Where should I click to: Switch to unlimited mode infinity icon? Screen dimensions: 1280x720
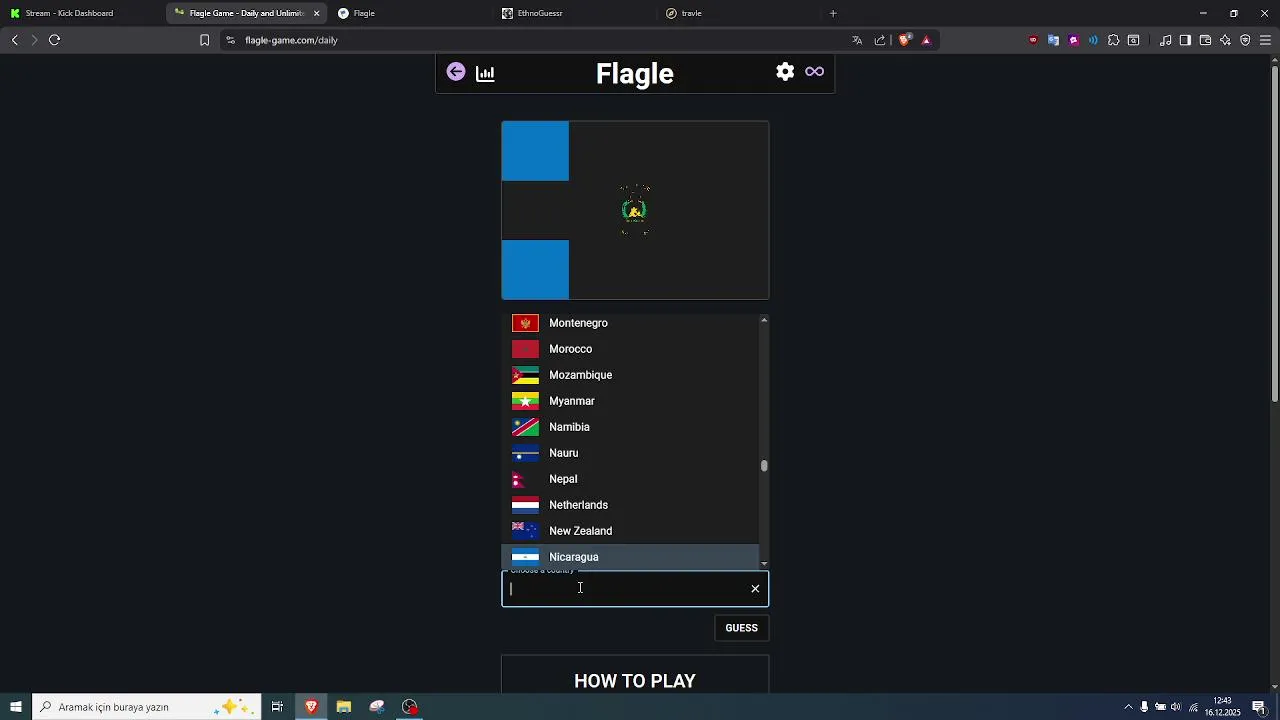coord(815,72)
